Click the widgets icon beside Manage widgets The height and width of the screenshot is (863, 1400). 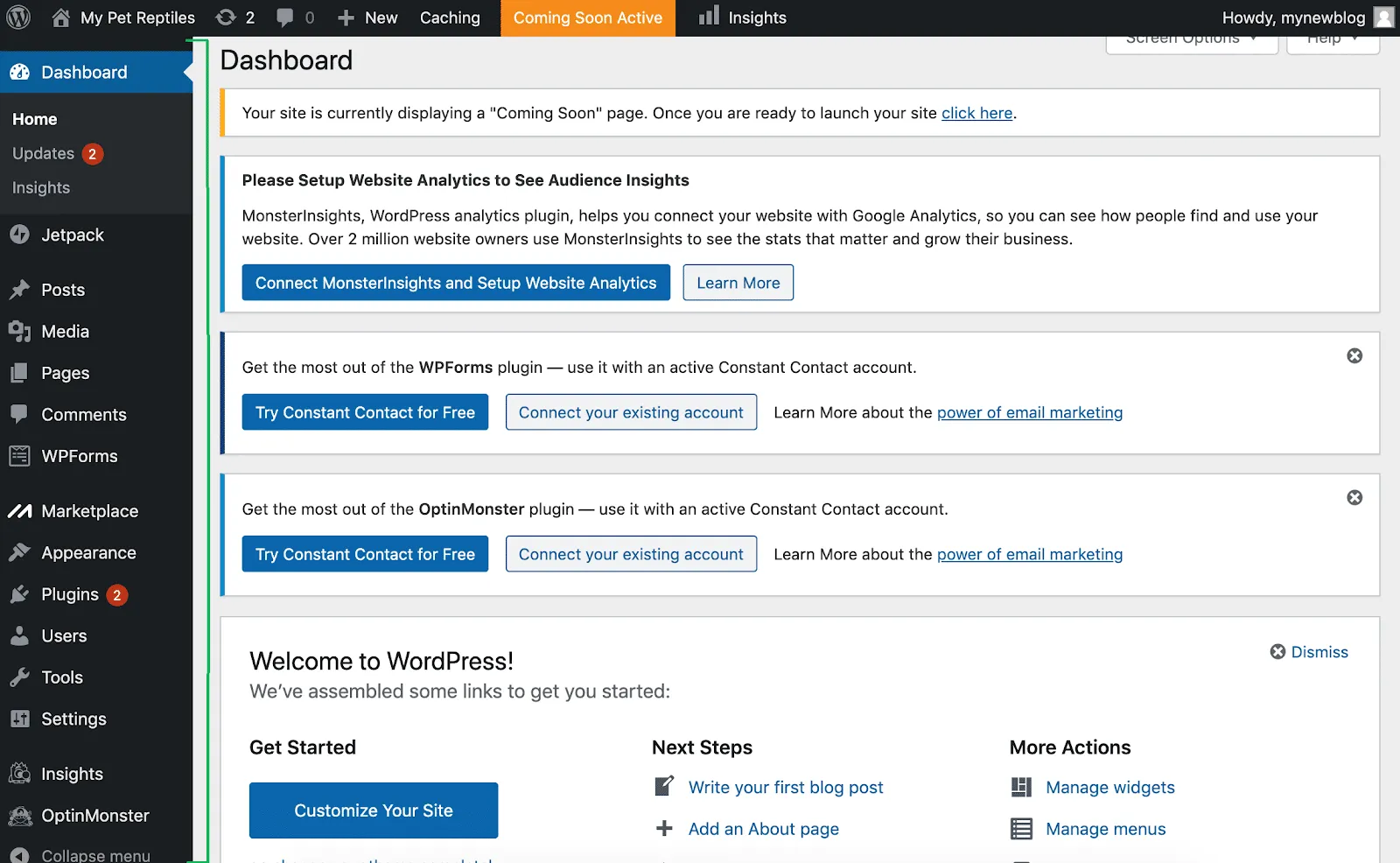[x=1021, y=787]
